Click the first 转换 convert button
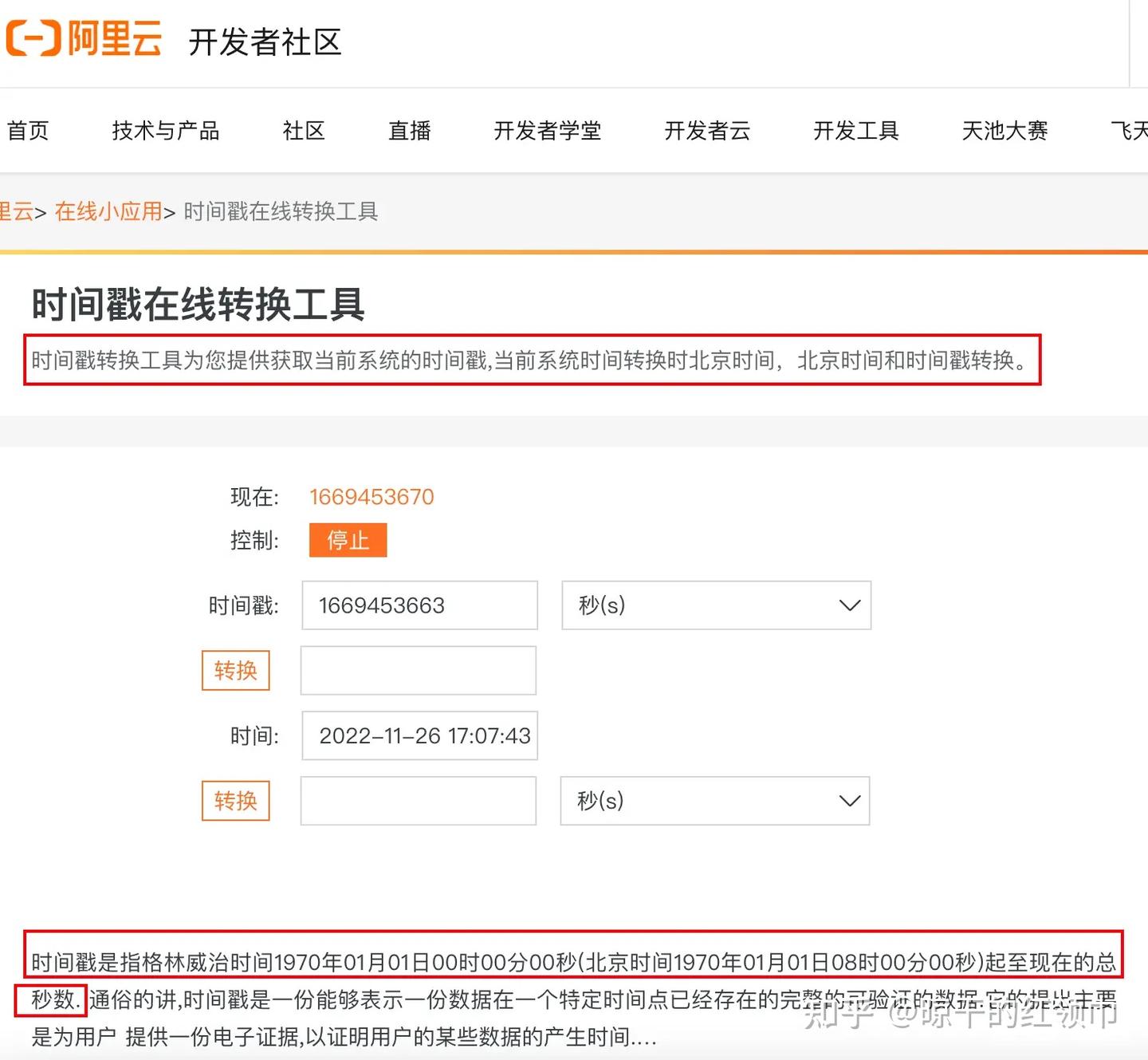The image size is (1148, 1060). pos(235,671)
